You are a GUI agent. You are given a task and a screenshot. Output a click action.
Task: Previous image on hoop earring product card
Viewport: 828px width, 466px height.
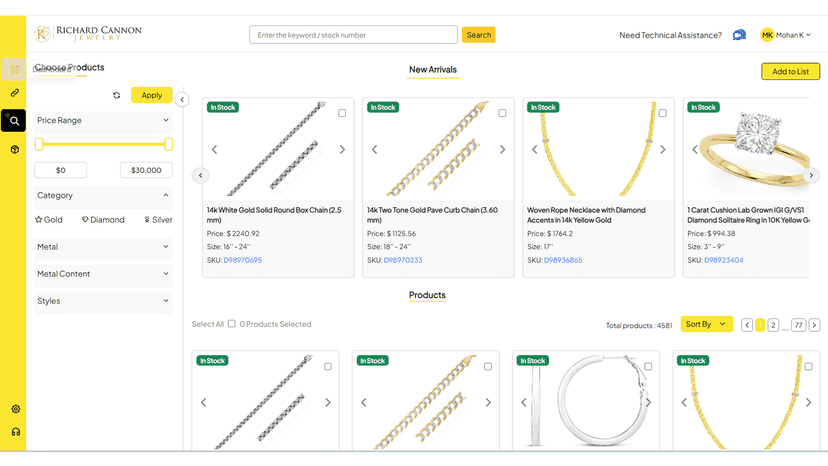(524, 403)
